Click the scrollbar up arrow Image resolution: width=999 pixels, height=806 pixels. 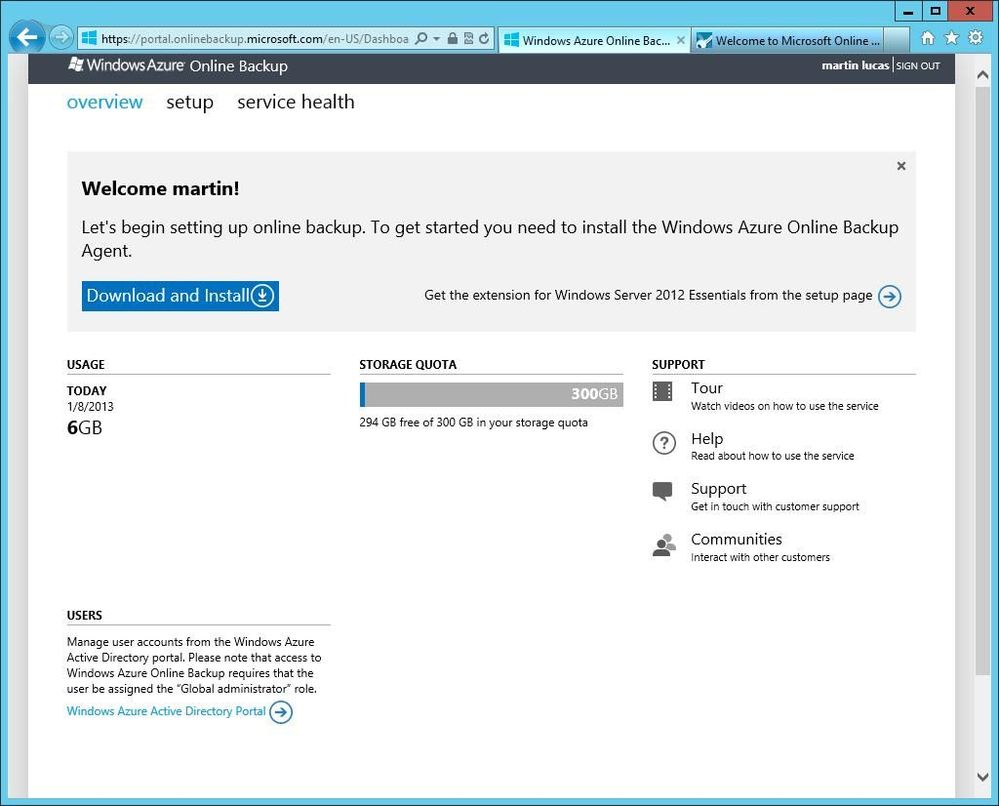982,75
